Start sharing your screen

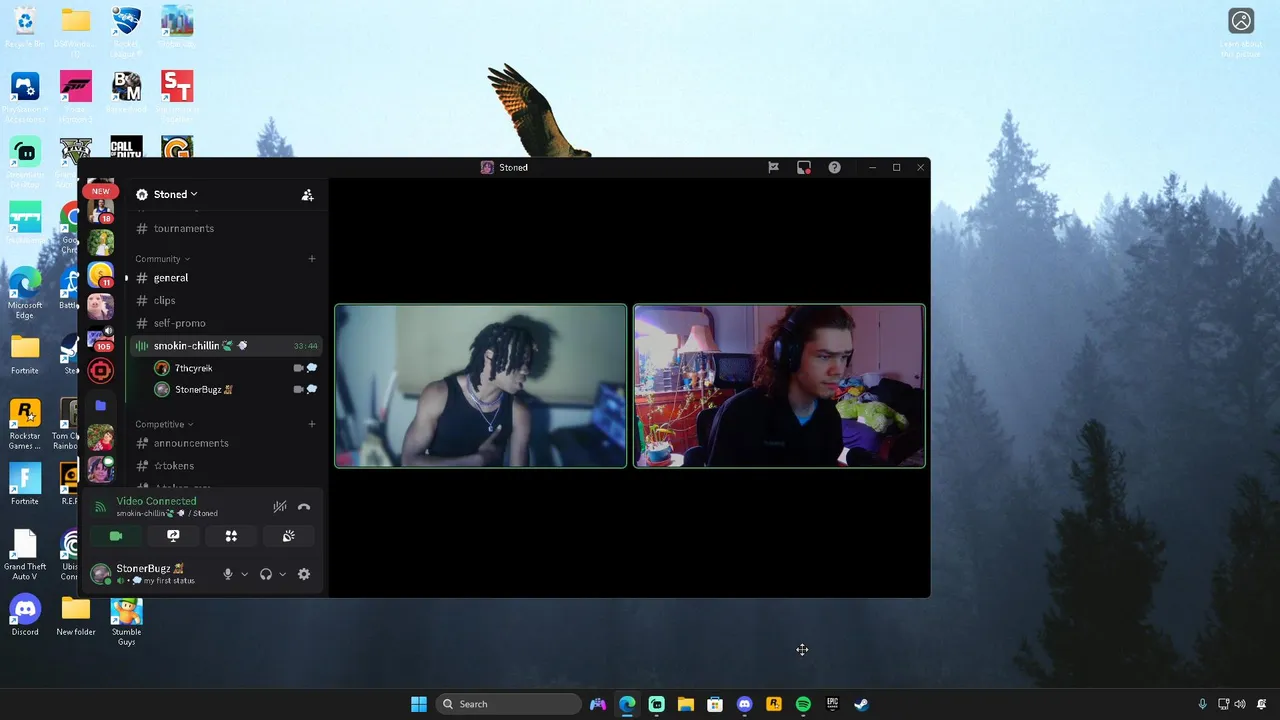(173, 536)
